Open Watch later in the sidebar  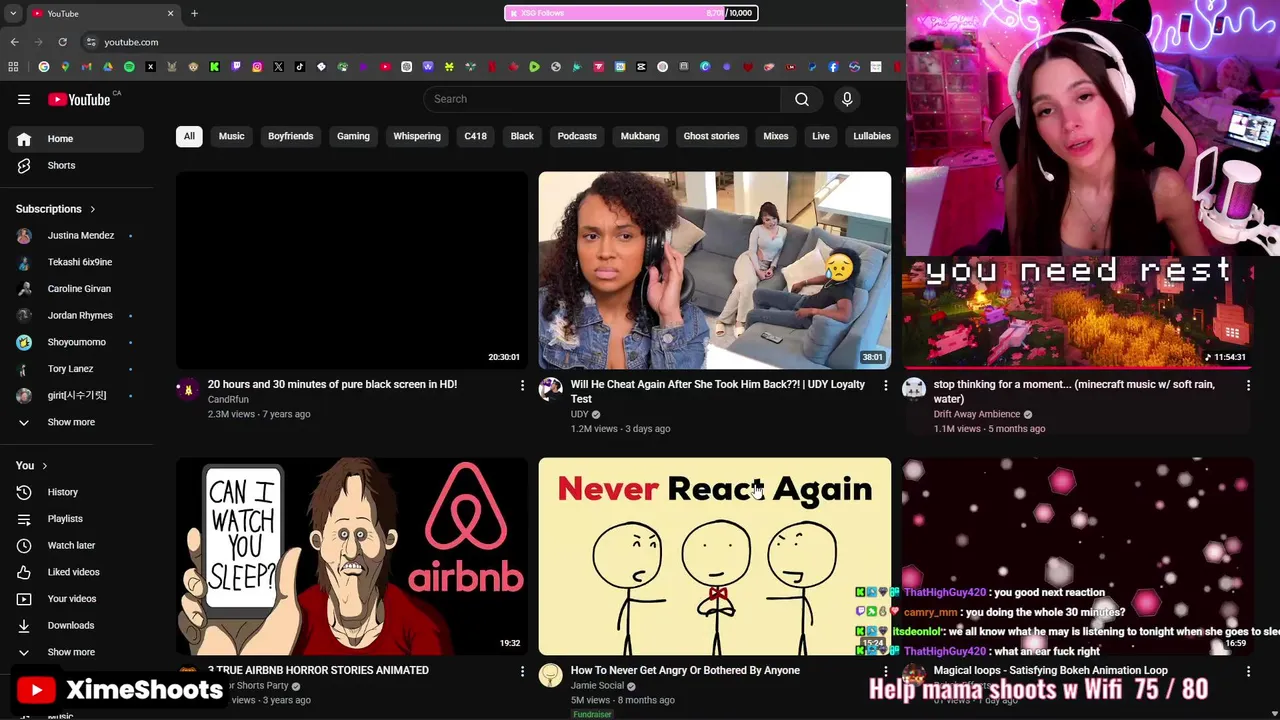click(76, 545)
